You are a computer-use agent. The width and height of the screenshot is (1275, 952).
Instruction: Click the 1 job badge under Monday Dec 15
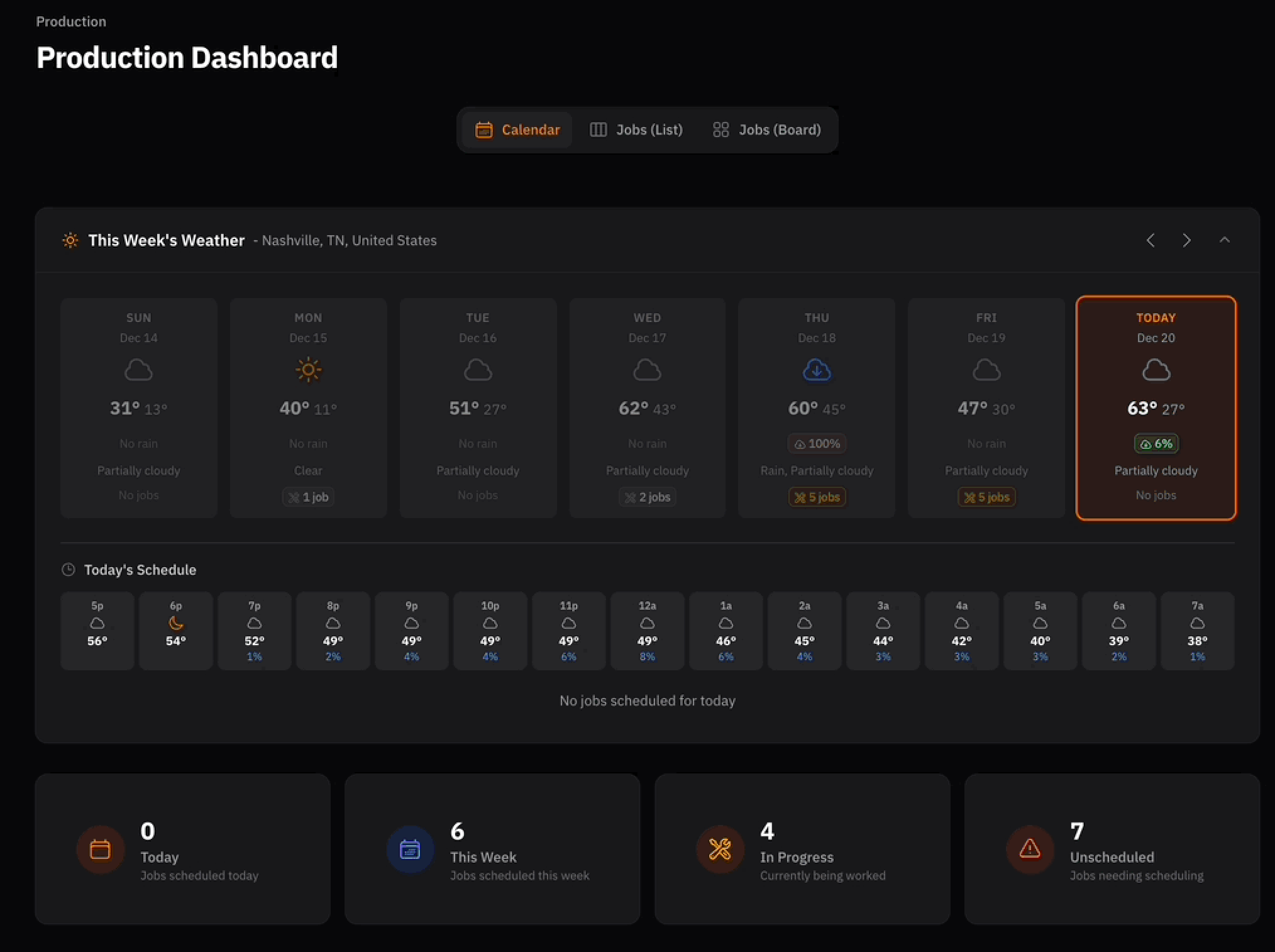(x=307, y=497)
